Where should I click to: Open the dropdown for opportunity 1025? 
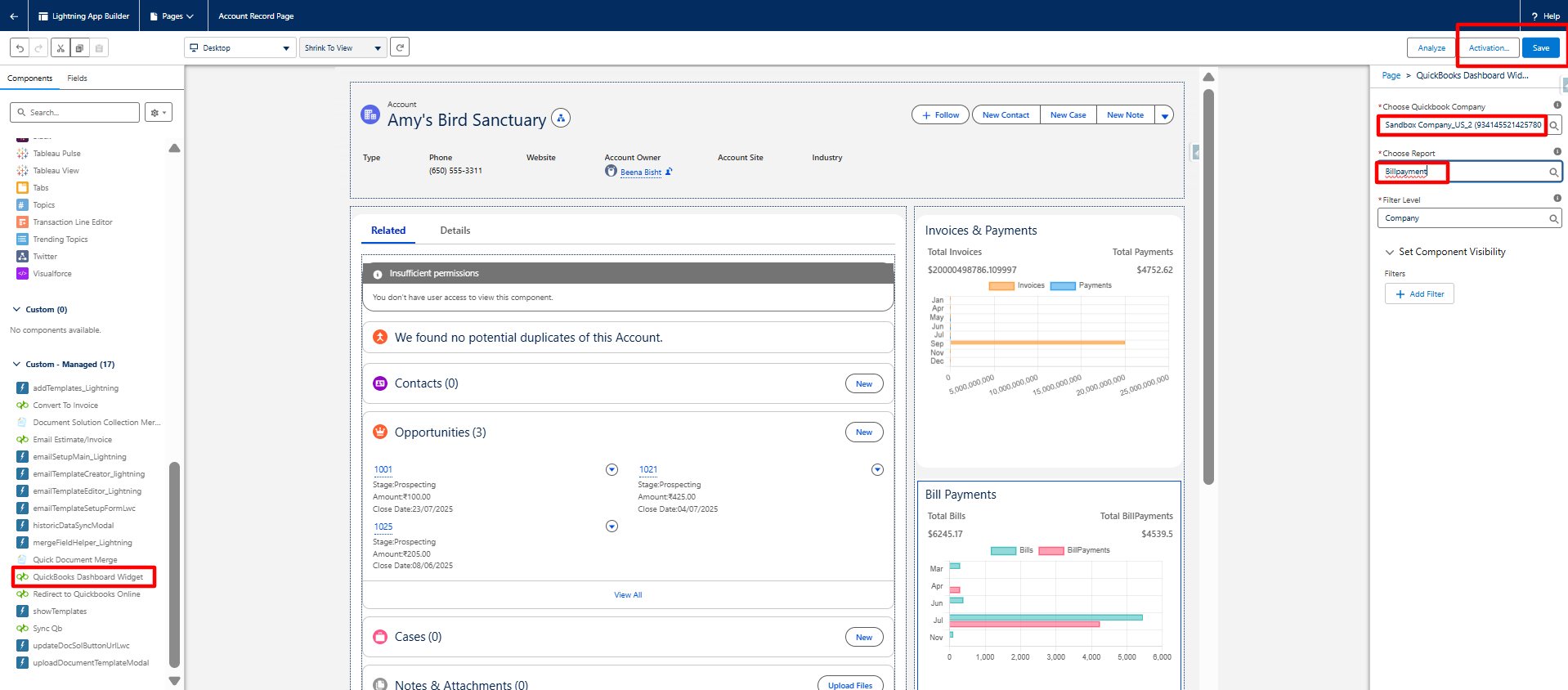pos(612,526)
